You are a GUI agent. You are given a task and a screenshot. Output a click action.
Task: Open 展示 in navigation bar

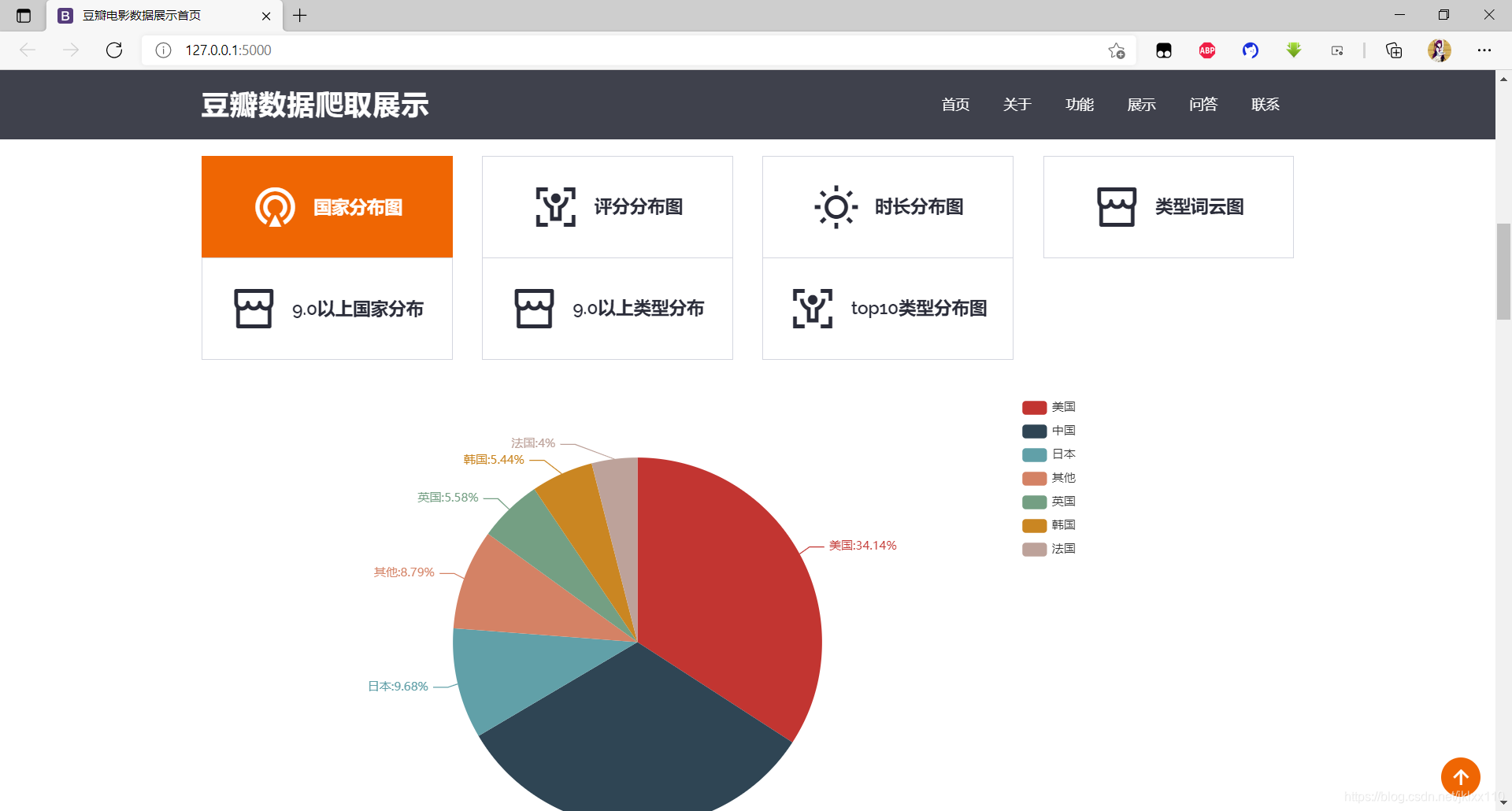[x=1141, y=105]
